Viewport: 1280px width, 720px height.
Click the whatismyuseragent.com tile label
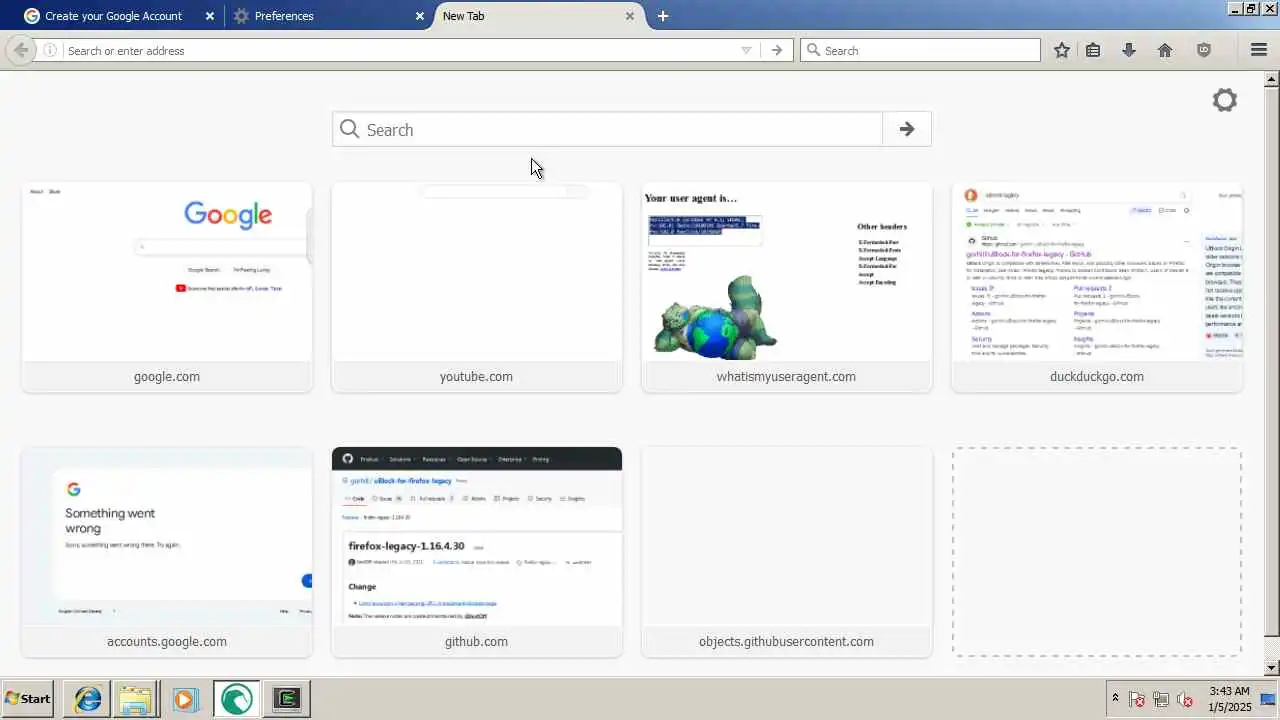(786, 377)
